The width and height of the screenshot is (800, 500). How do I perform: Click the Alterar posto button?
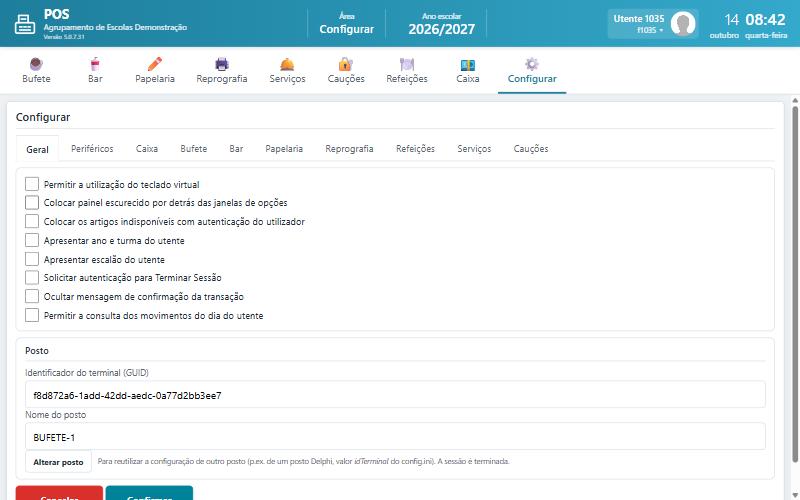pyautogui.click(x=58, y=462)
